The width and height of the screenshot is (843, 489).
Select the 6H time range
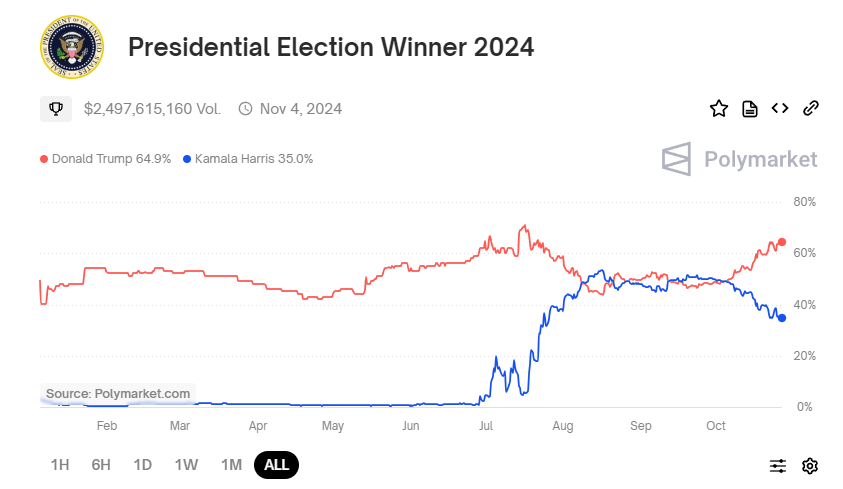(101, 464)
